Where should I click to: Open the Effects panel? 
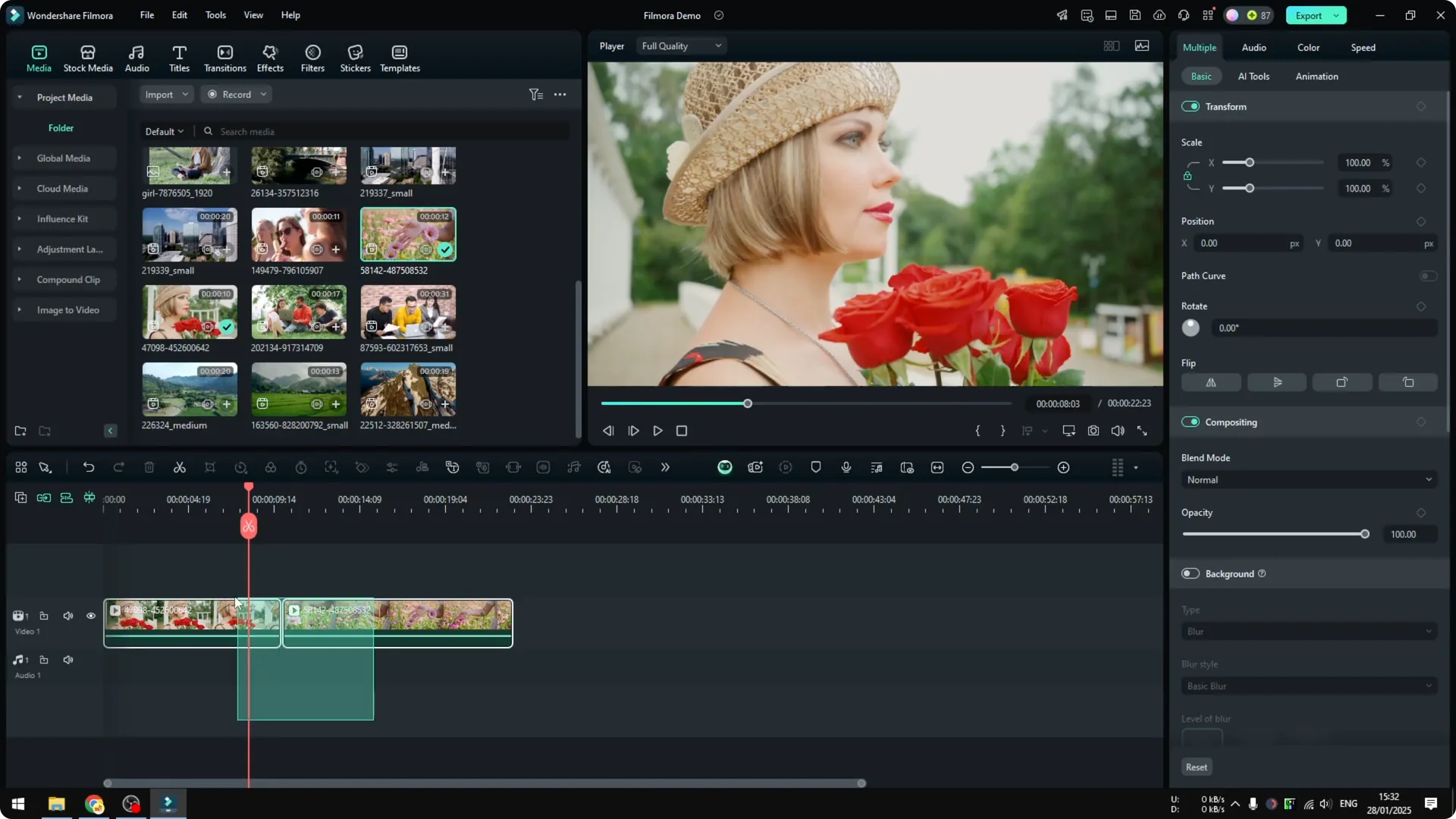pyautogui.click(x=270, y=57)
